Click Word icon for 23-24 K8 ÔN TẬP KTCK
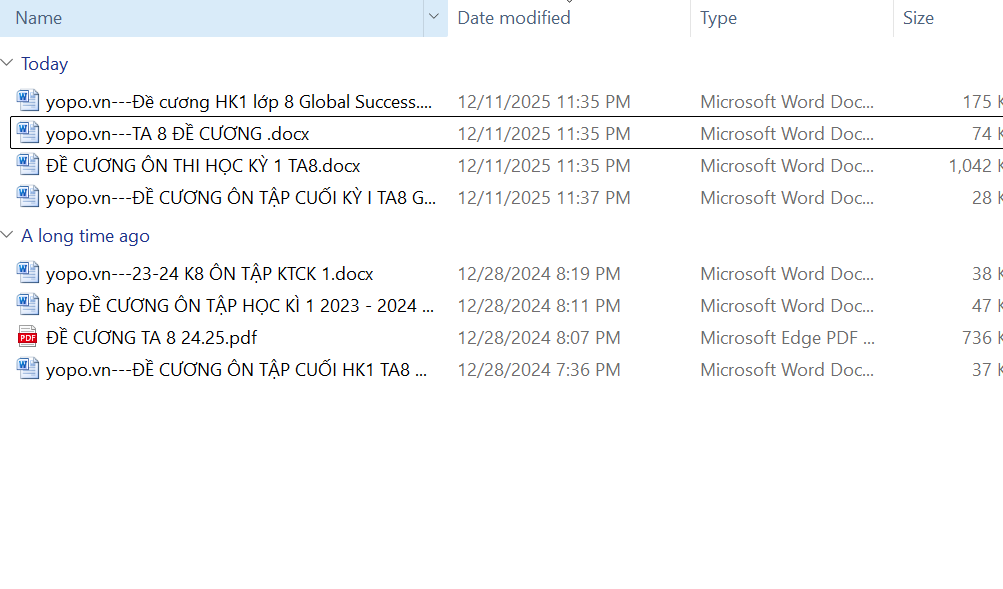 pyautogui.click(x=28, y=273)
